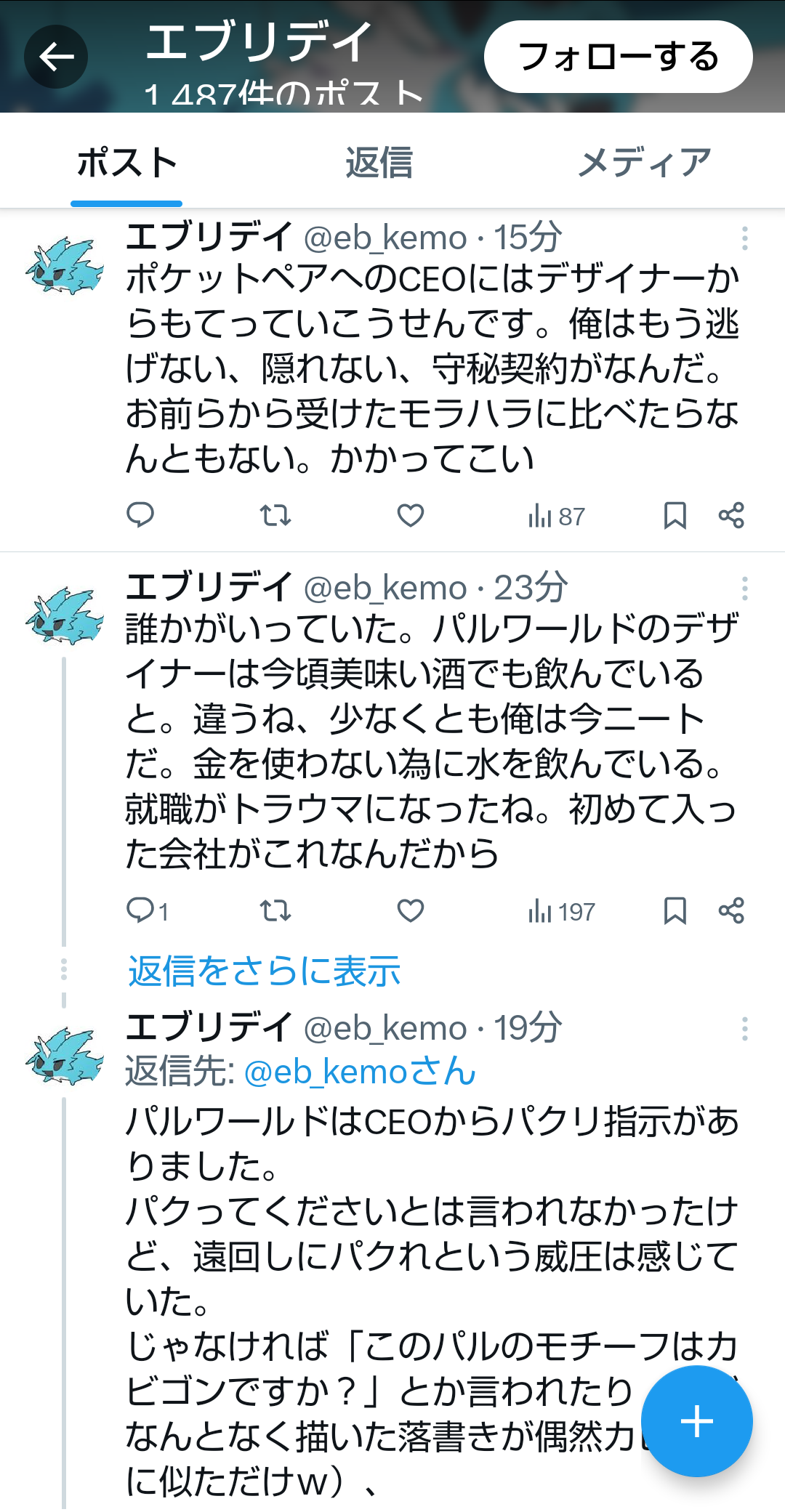Switch to the 返信 tab

(x=379, y=162)
